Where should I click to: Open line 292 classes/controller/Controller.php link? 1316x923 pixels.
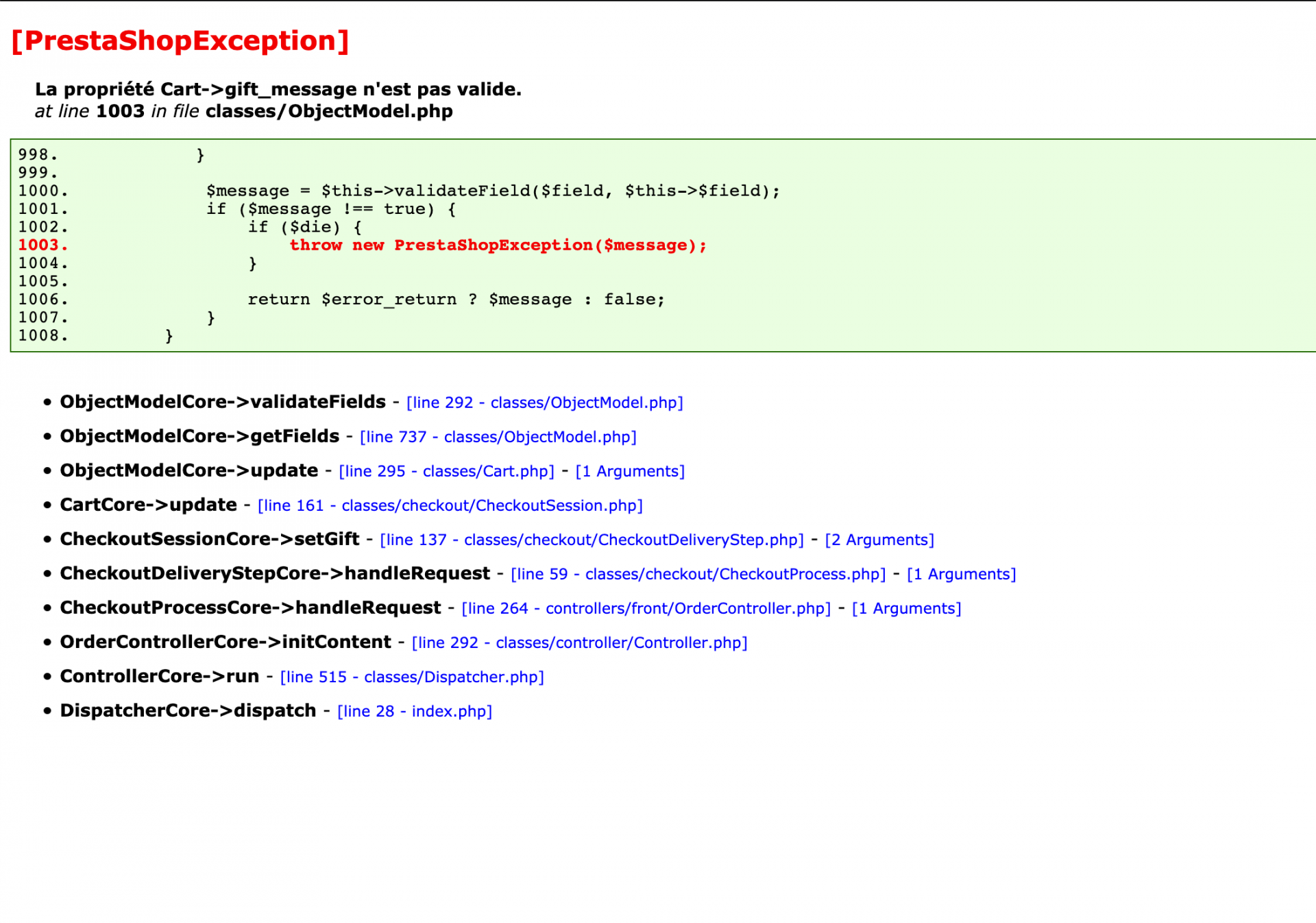click(x=580, y=643)
